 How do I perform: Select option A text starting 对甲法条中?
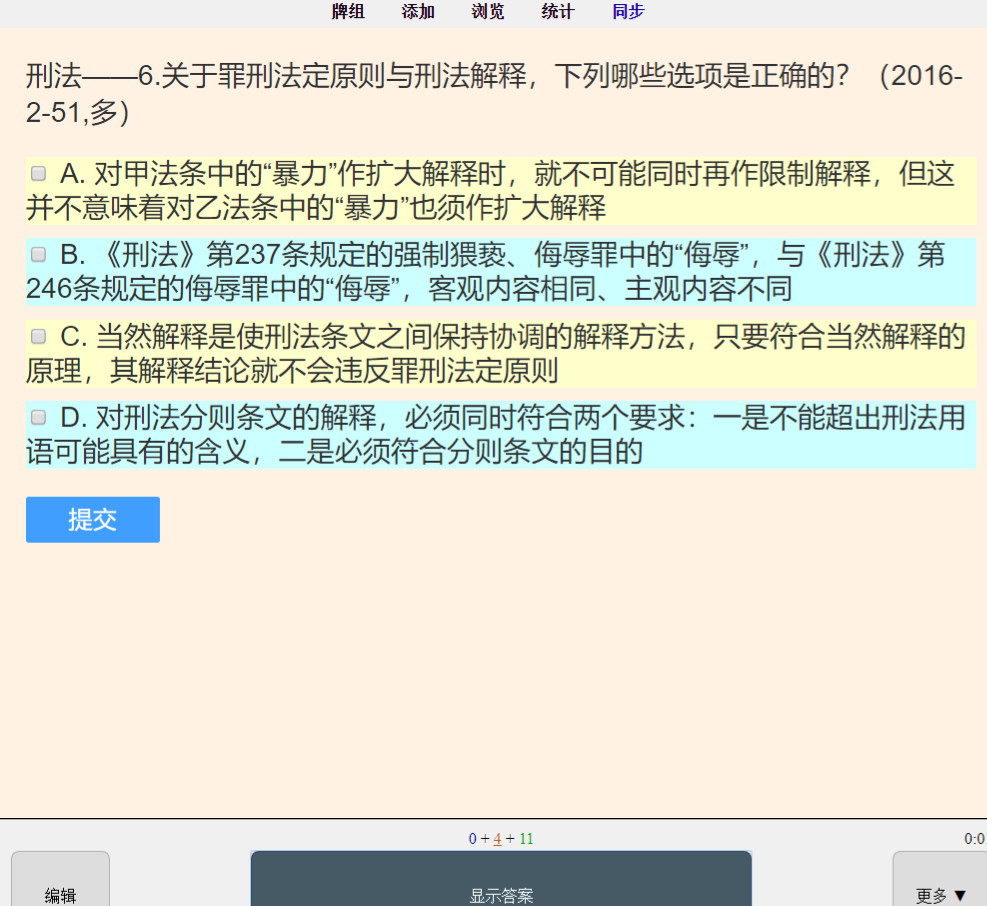(x=501, y=191)
